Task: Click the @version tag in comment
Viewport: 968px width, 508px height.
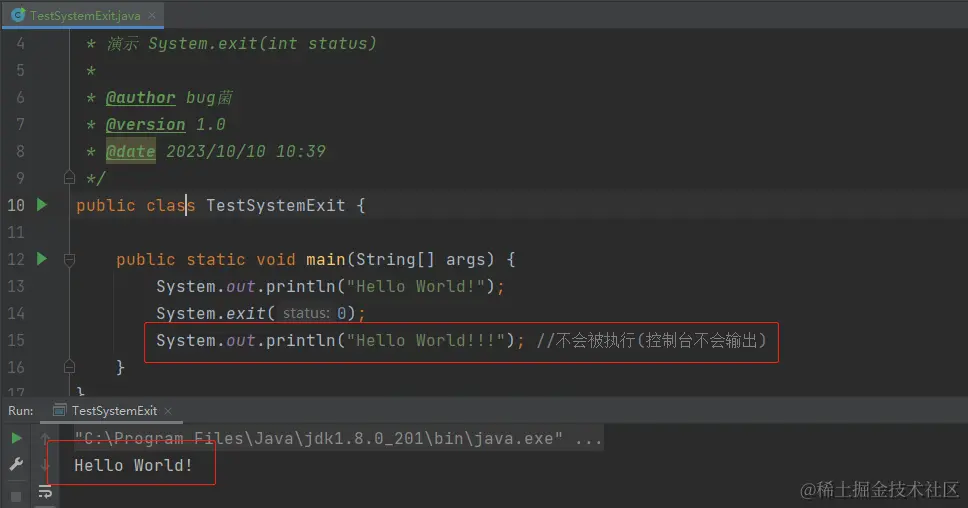Action: coord(146,125)
